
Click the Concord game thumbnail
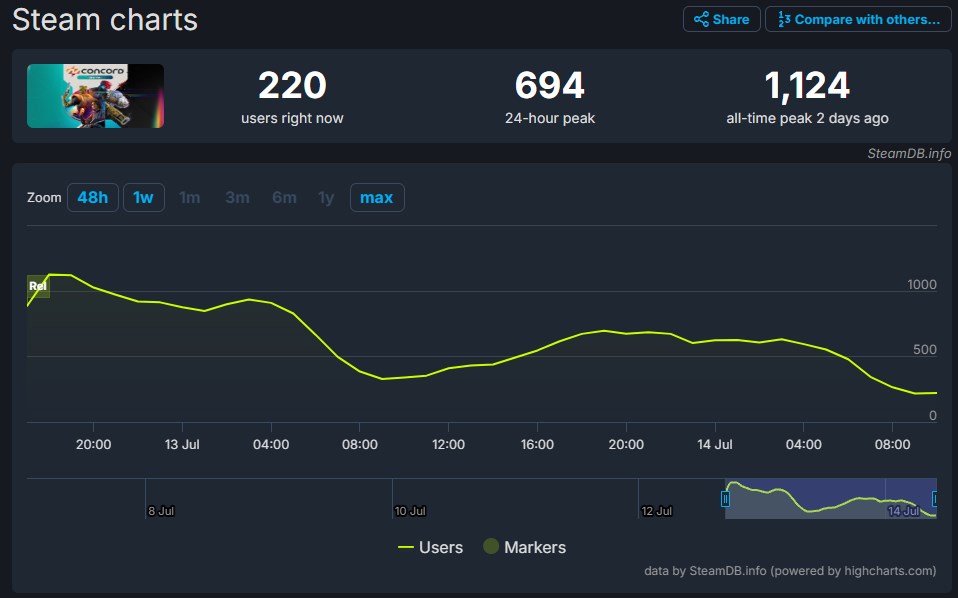95,96
